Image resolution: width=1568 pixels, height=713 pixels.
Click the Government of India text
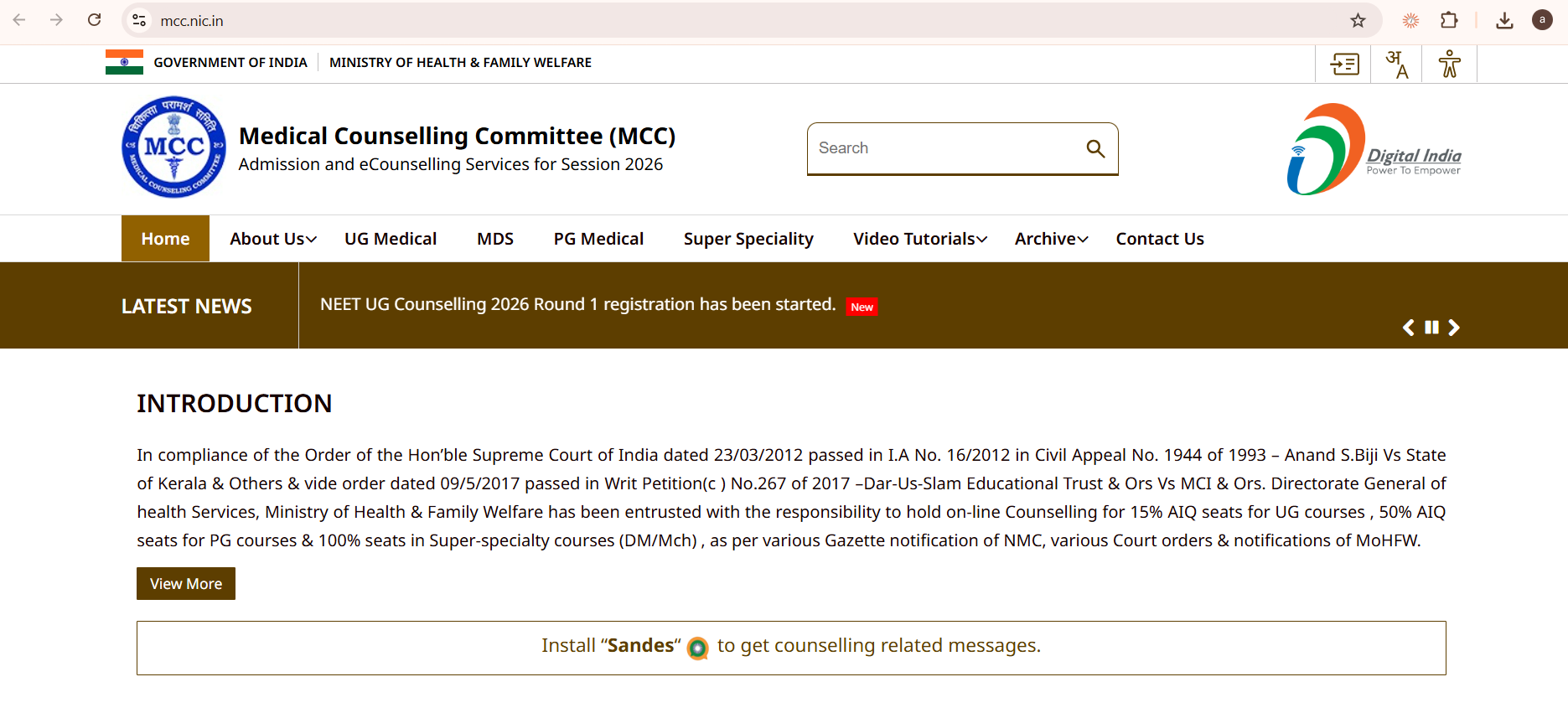pos(230,63)
